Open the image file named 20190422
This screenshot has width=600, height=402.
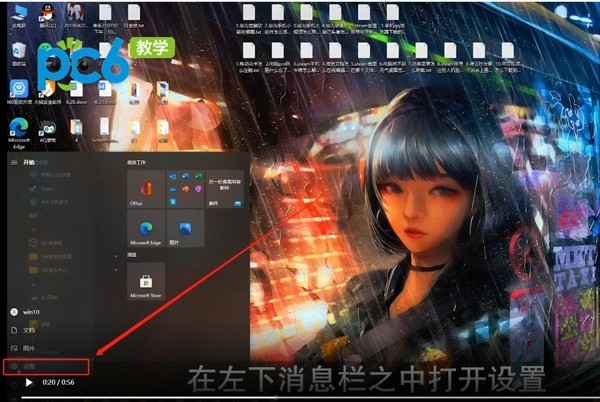pyautogui.click(x=75, y=16)
